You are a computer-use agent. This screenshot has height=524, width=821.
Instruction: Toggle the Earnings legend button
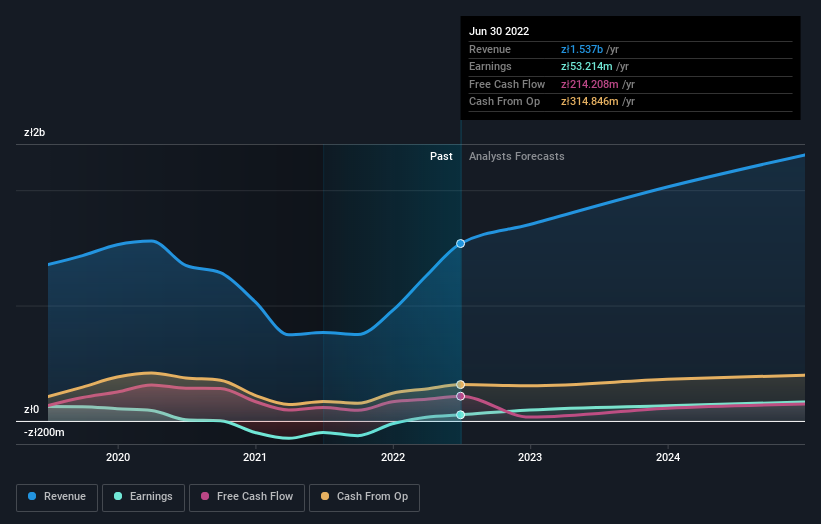(143, 497)
